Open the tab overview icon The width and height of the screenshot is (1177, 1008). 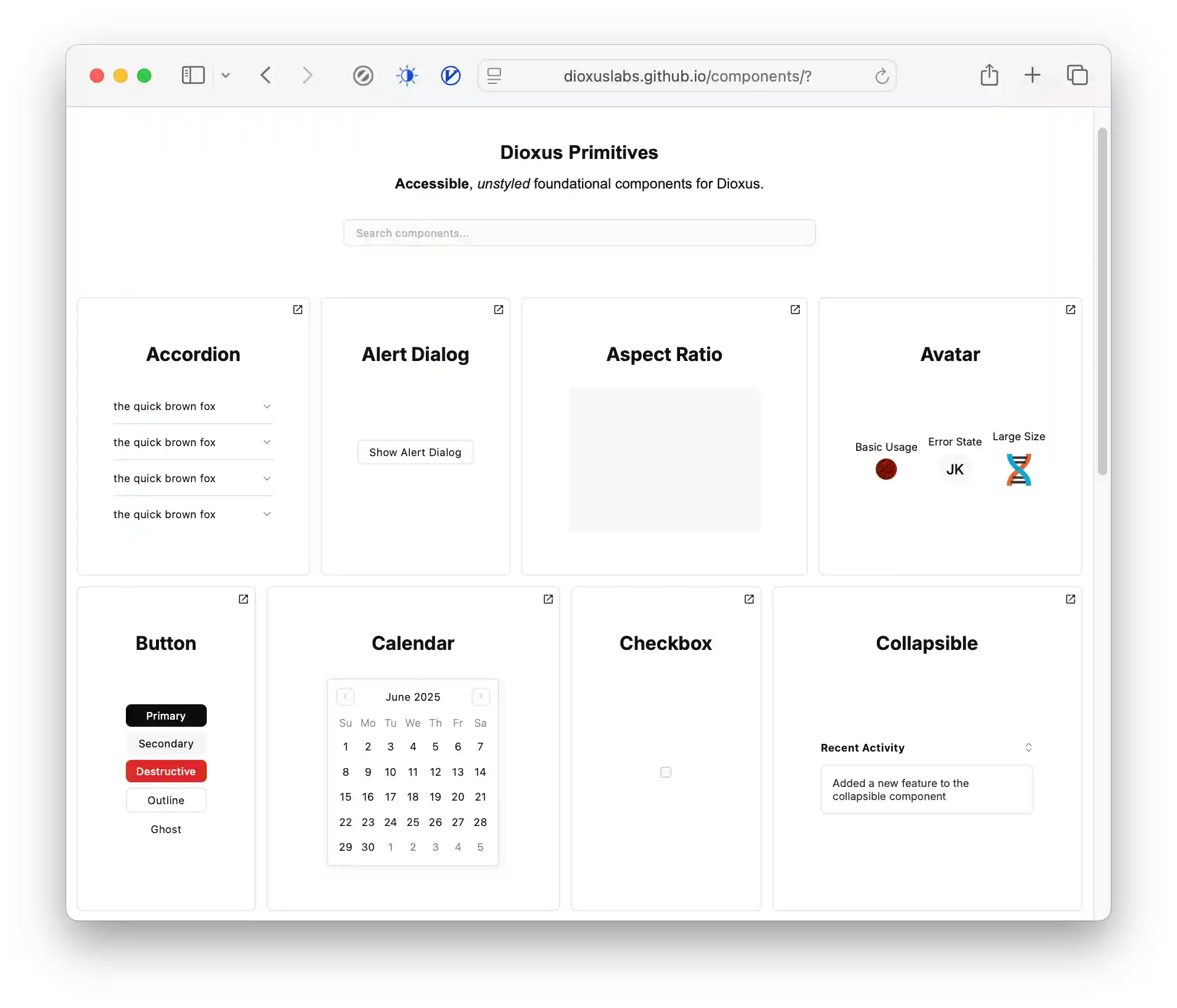(x=1077, y=76)
